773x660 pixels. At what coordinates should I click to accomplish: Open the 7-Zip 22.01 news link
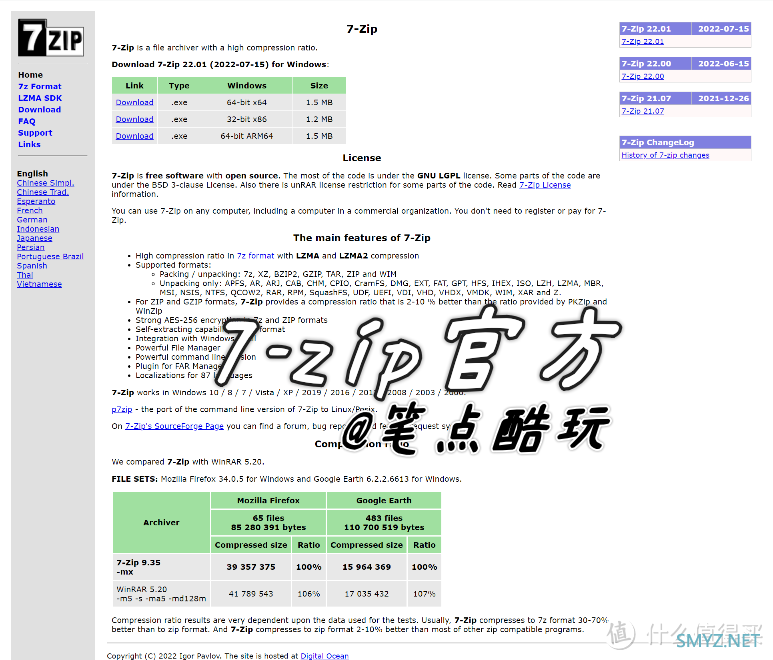click(642, 41)
